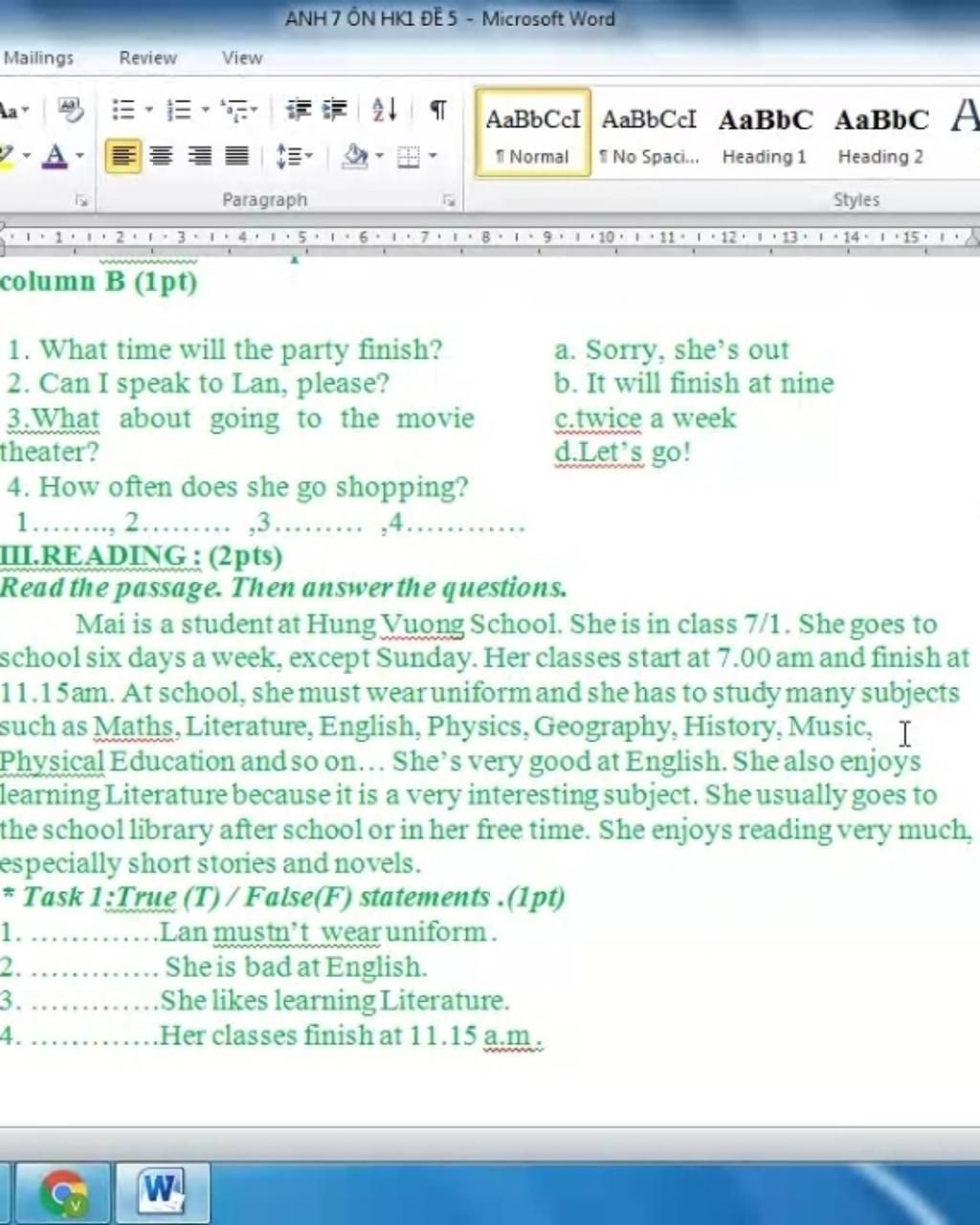The height and width of the screenshot is (1225, 980).
Task: Click answer 'd.Let's go!'
Action: 622,452
